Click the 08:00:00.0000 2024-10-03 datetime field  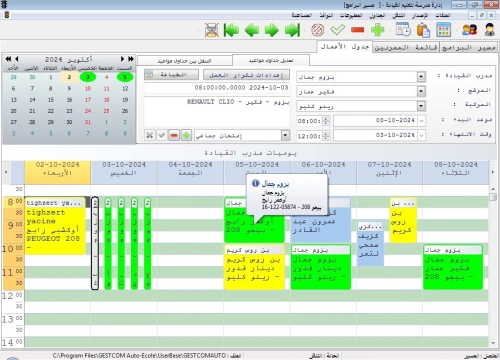(x=217, y=88)
